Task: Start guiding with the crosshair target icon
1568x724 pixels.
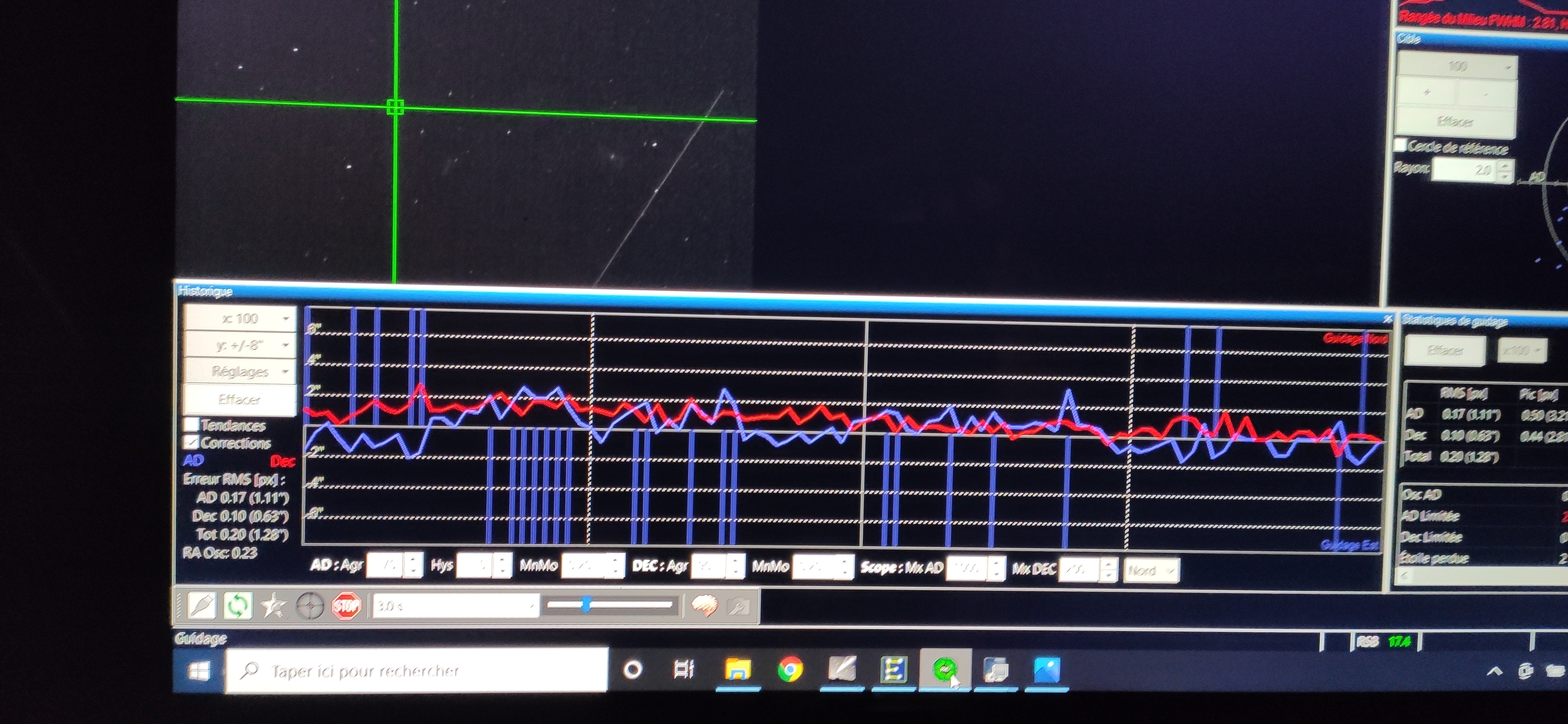Action: click(x=310, y=606)
